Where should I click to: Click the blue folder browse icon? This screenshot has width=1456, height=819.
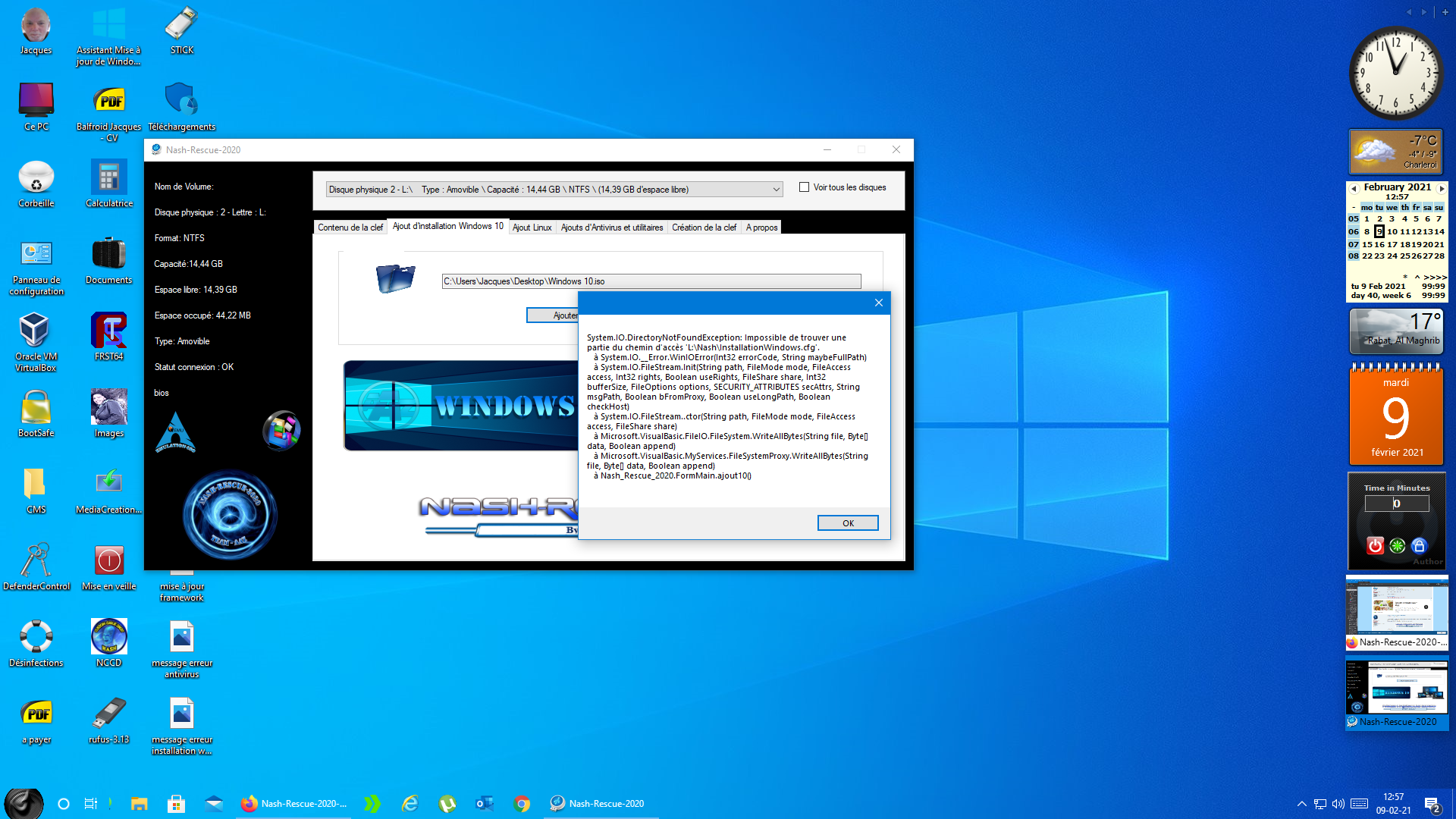(x=395, y=278)
